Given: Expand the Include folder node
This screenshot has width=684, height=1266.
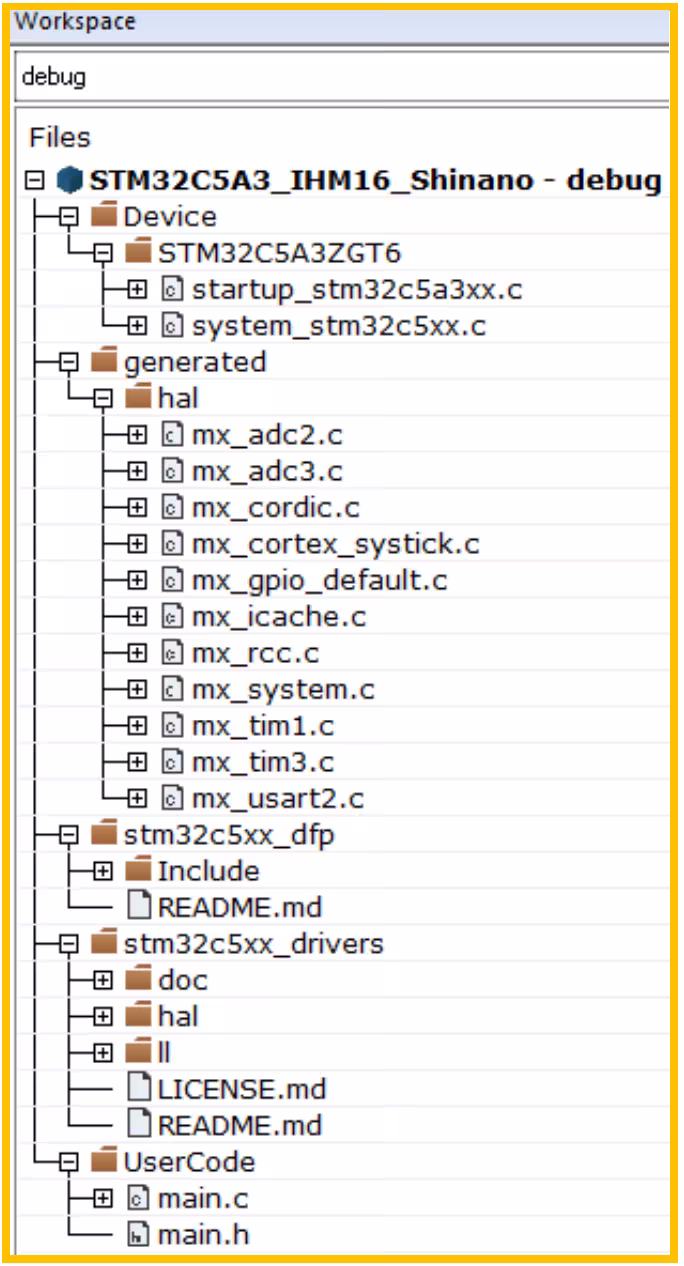Looking at the screenshot, I should point(104,871).
